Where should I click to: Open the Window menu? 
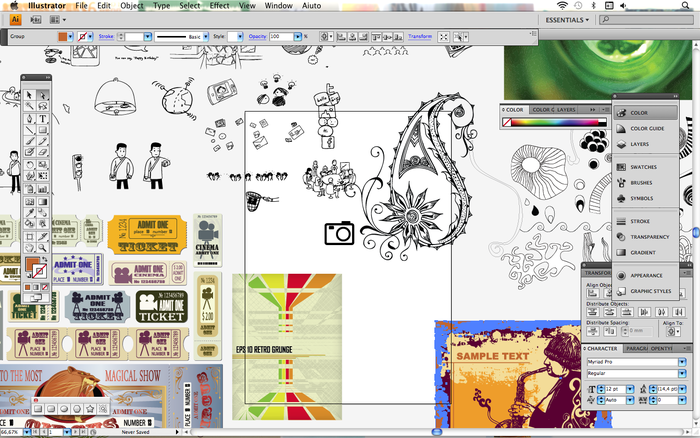(279, 6)
